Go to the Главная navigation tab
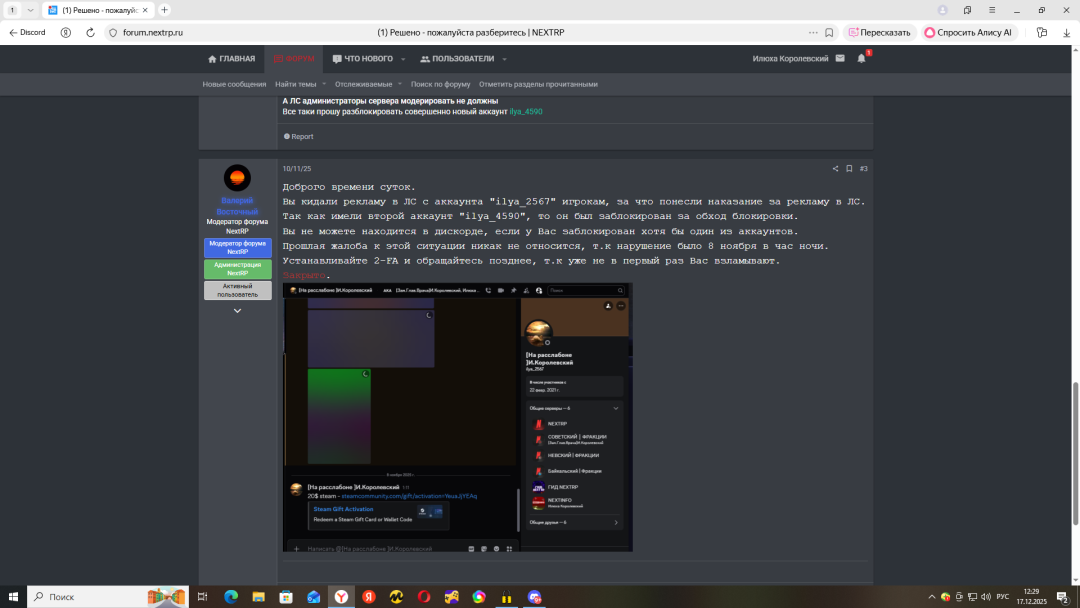This screenshot has width=1080, height=608. tap(231, 59)
